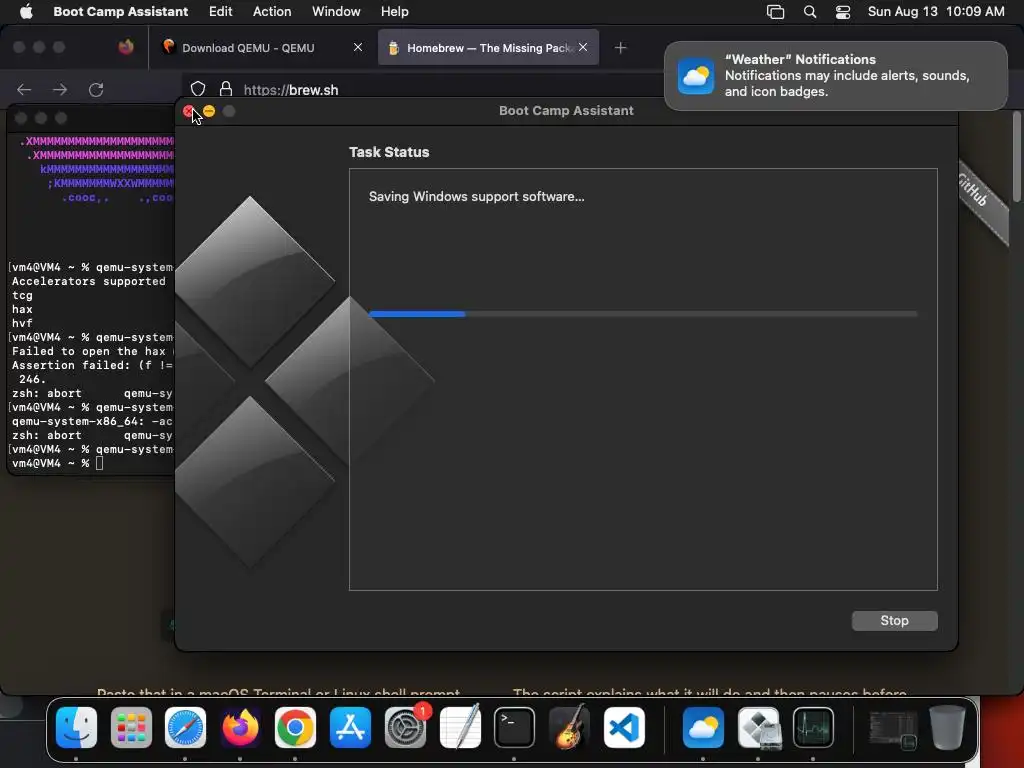Close the Homebrew tab
Viewport: 1024px width, 768px height.
[583, 47]
